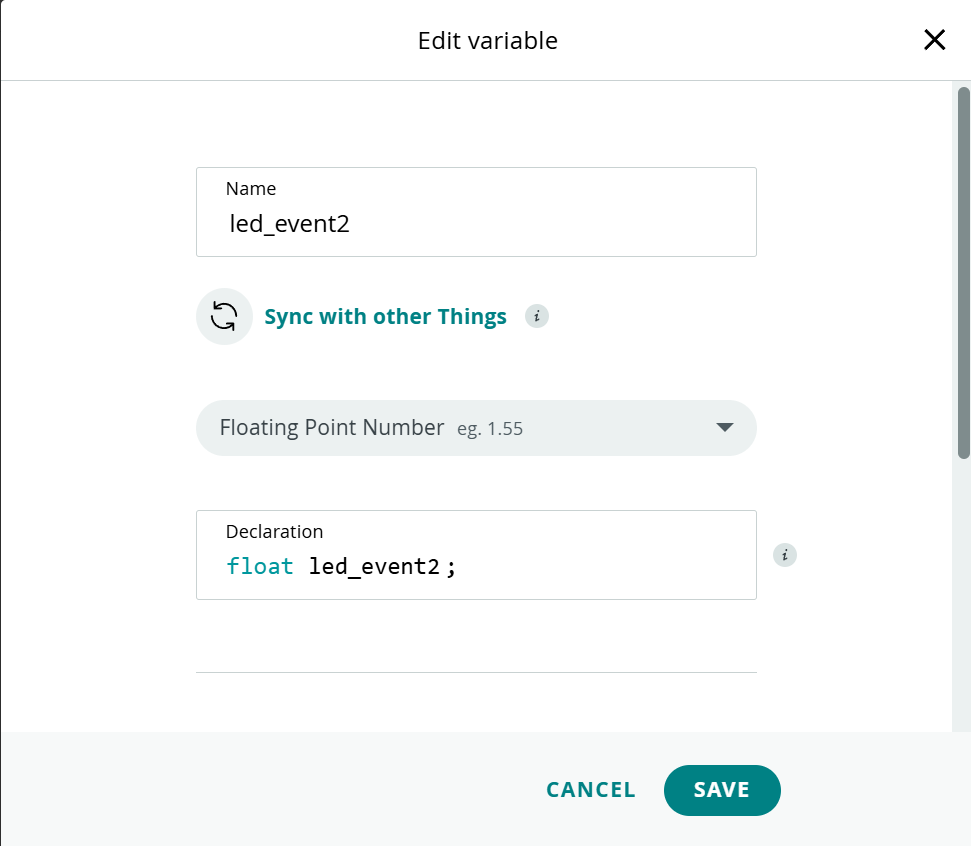Open info icon next to Declaration field

[785, 555]
